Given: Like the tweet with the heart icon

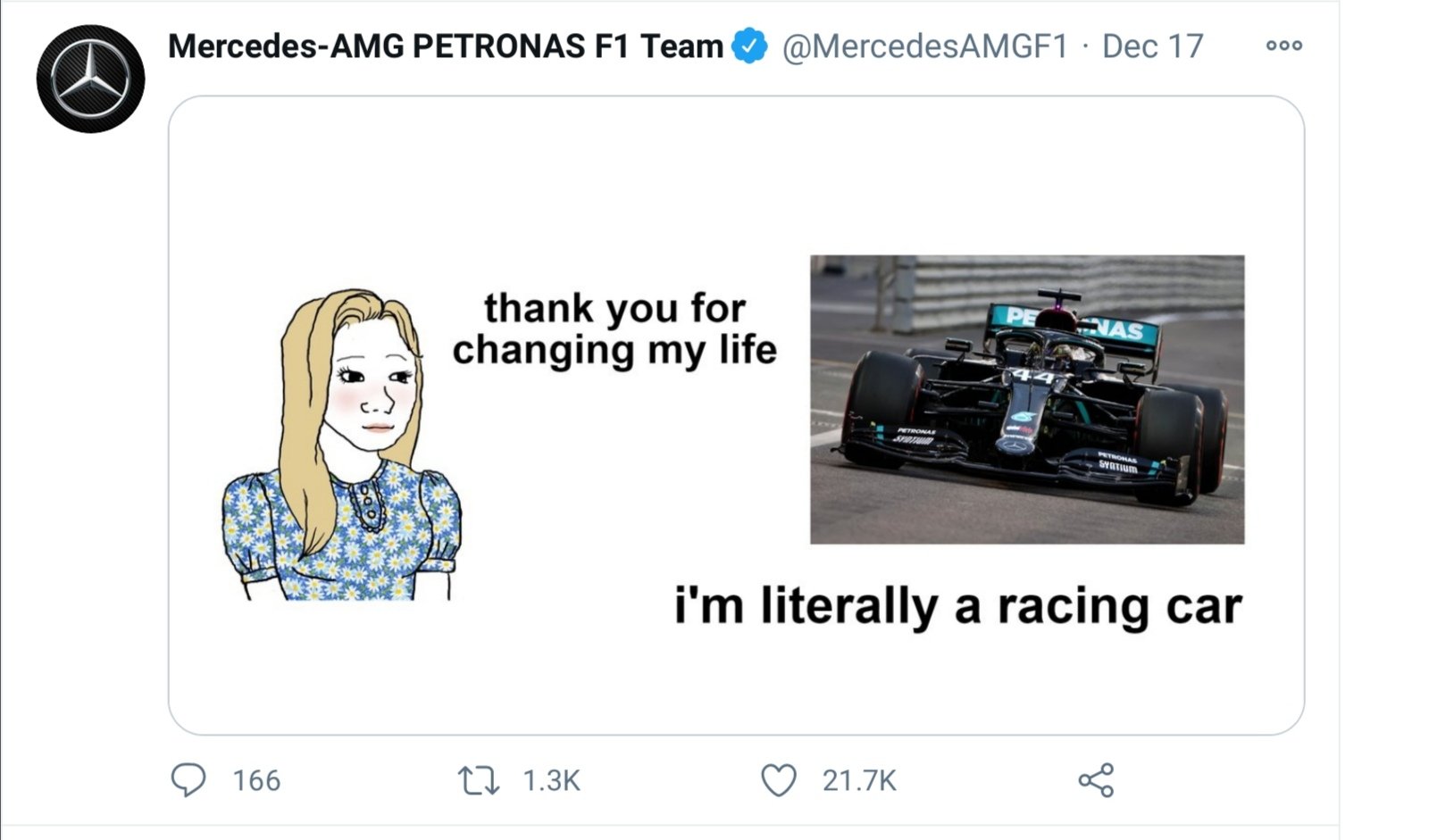Looking at the screenshot, I should (x=778, y=780).
